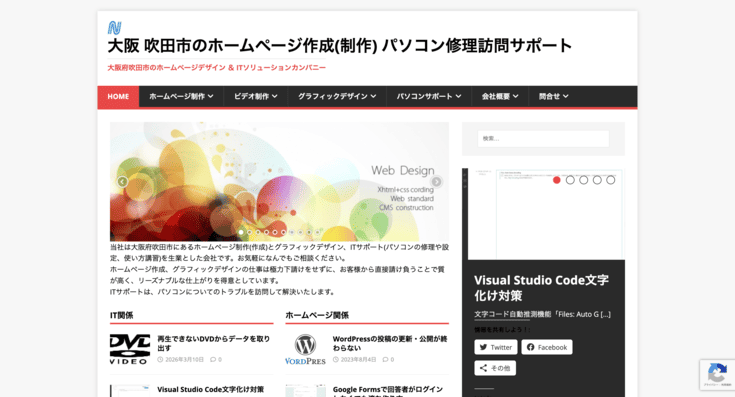Advance banner with right arrow

pos(436,182)
